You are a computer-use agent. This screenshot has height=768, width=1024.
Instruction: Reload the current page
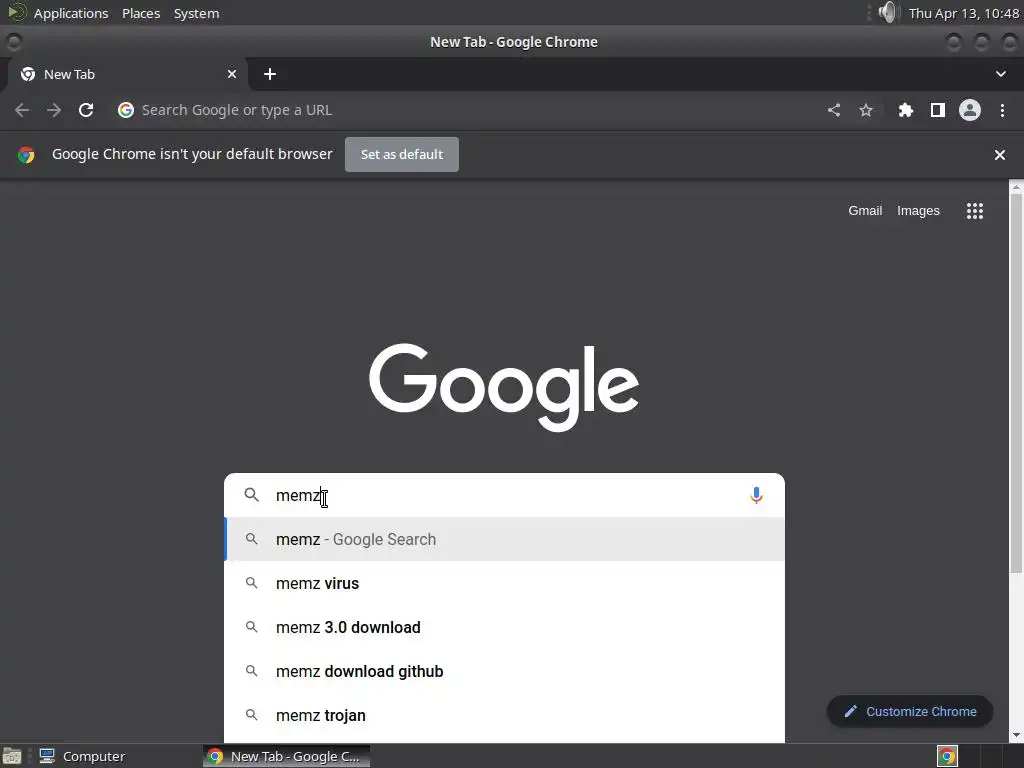[86, 110]
